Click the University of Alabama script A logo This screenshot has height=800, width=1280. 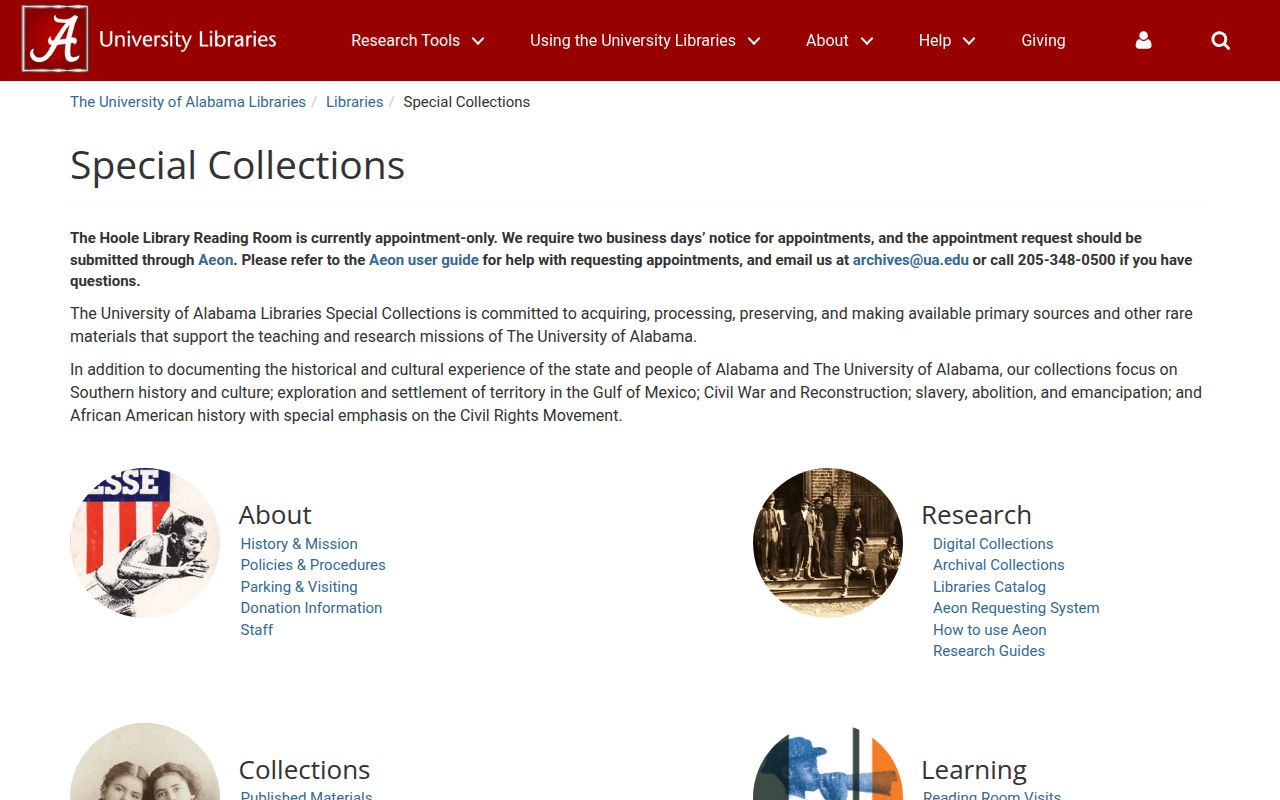(55, 39)
